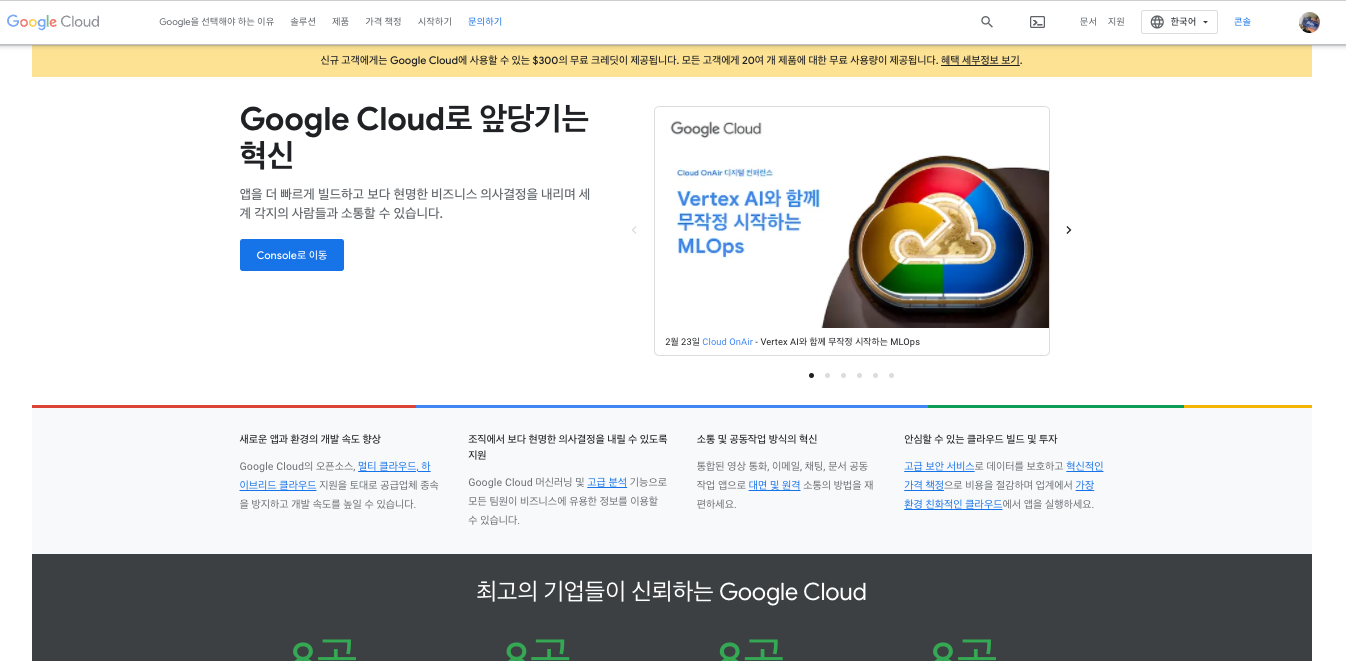Viewport: 1346px width, 661px height.
Task: Select the third carousel dot
Action: [843, 376]
